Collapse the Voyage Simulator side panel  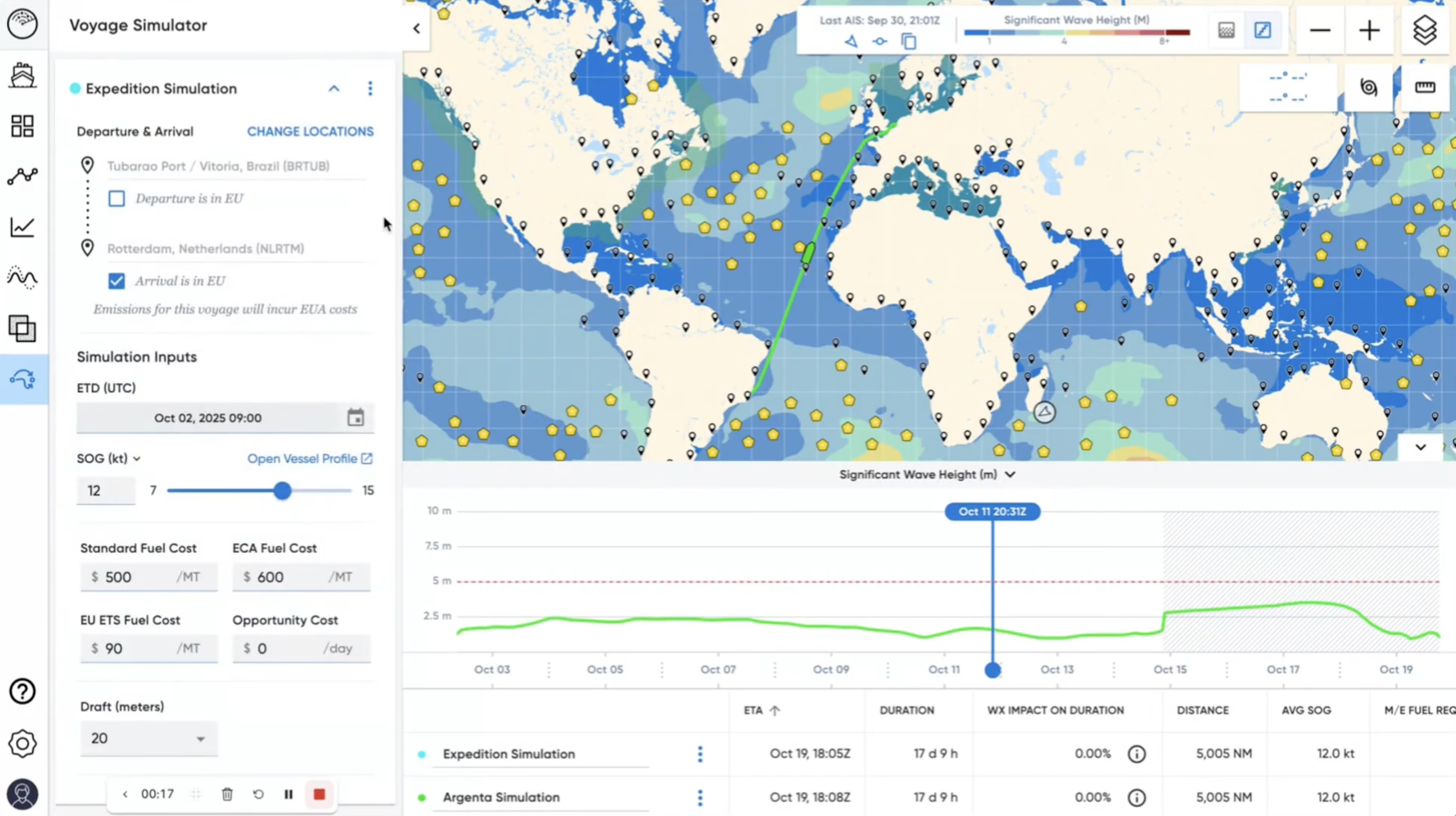tap(417, 28)
